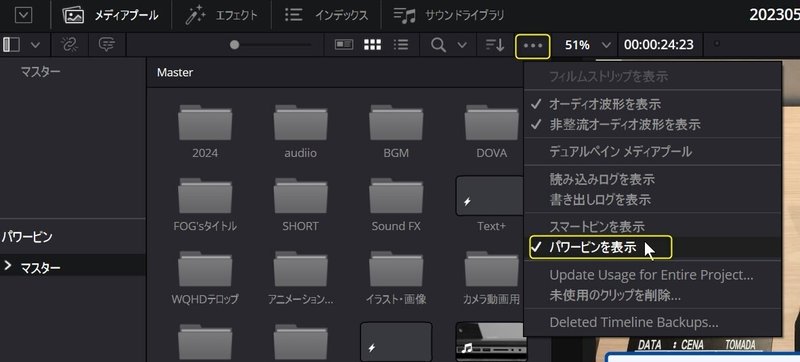Open the エフェクト panel
This screenshot has width=800, height=362.
pos(221,15)
